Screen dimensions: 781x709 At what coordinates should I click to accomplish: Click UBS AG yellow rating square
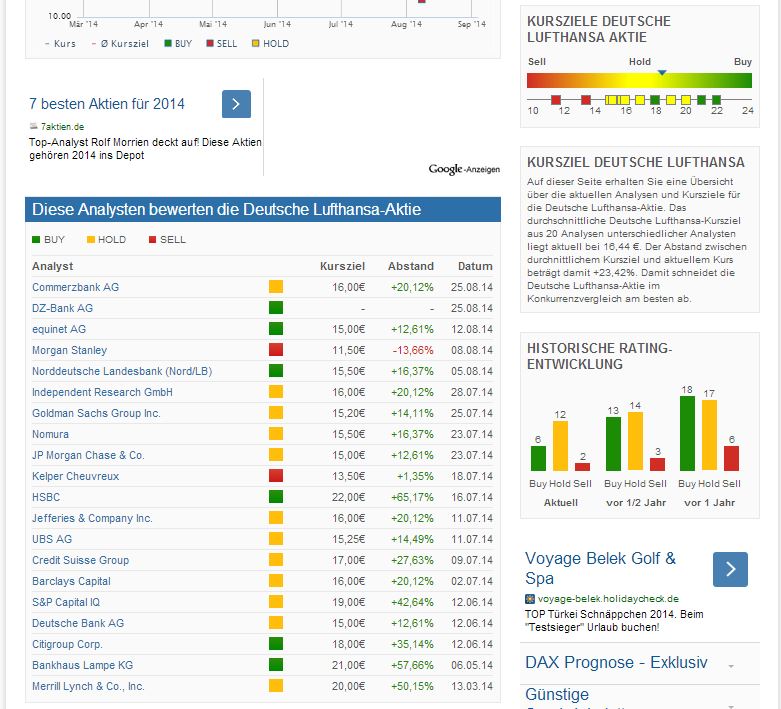point(275,538)
